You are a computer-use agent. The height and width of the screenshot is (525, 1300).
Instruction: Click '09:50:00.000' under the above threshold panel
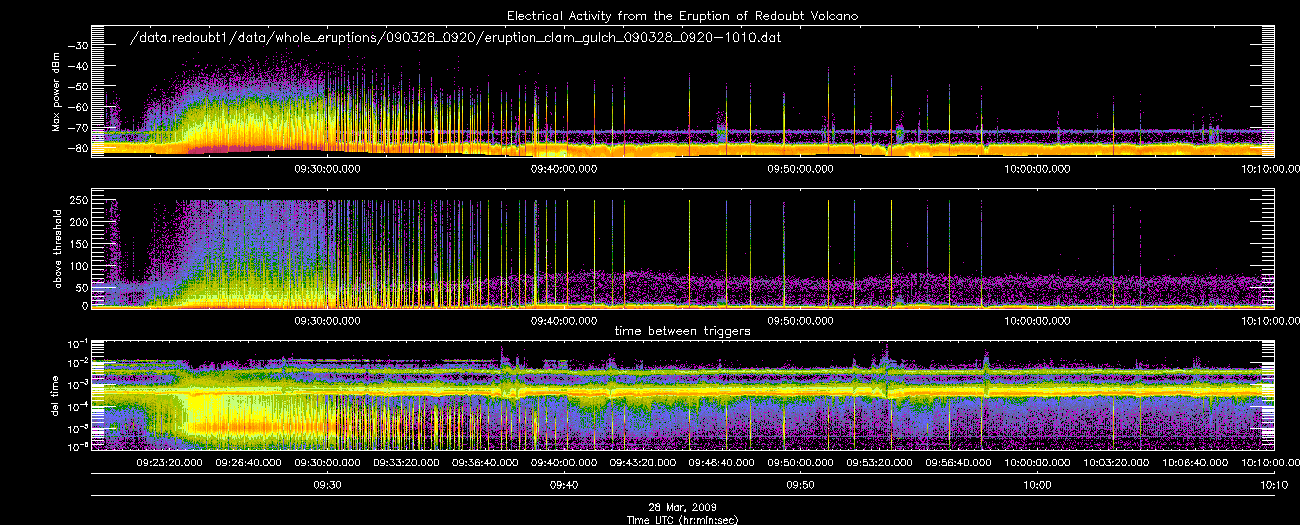(801, 321)
